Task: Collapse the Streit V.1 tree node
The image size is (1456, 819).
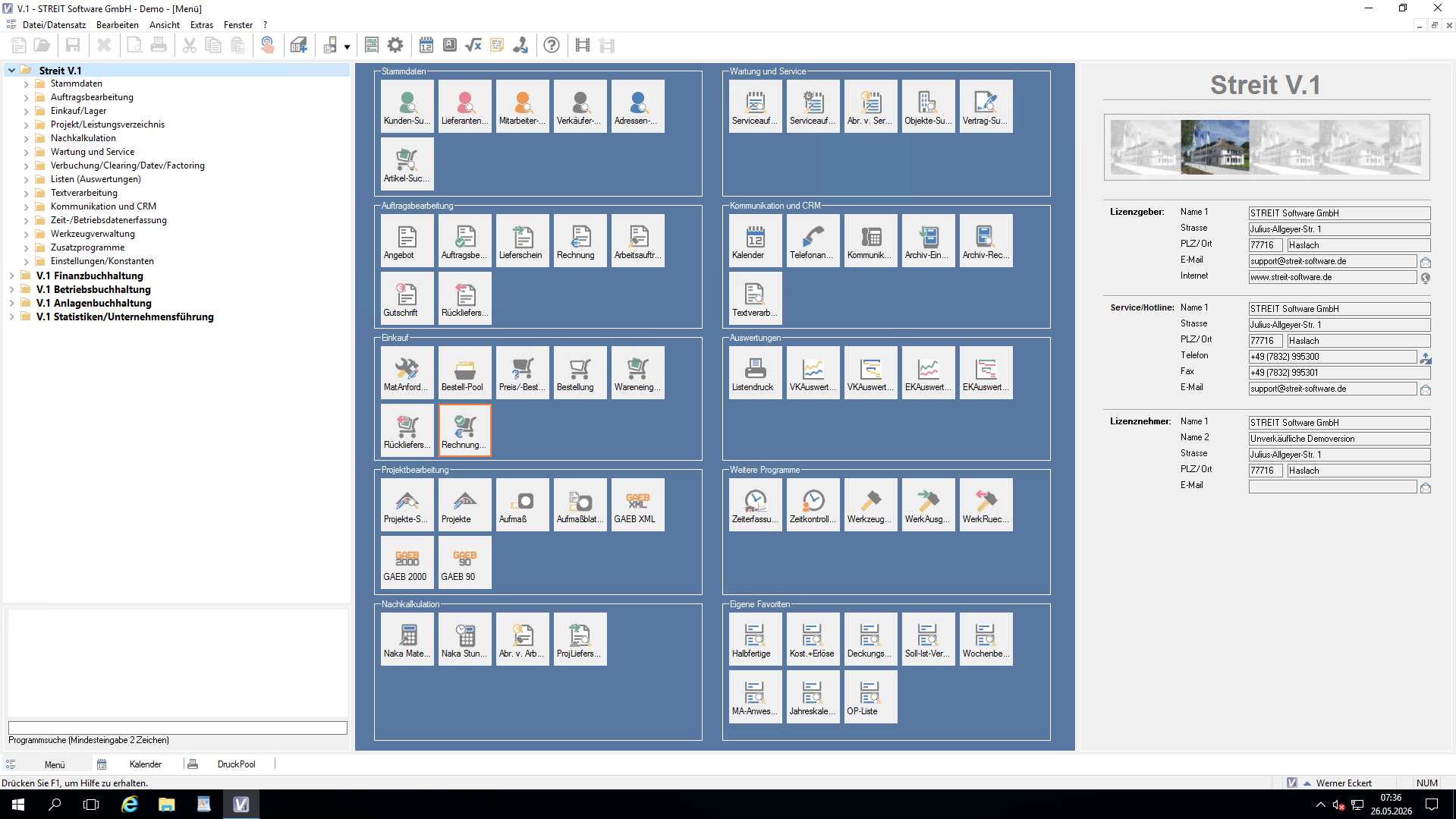Action: click(x=12, y=71)
